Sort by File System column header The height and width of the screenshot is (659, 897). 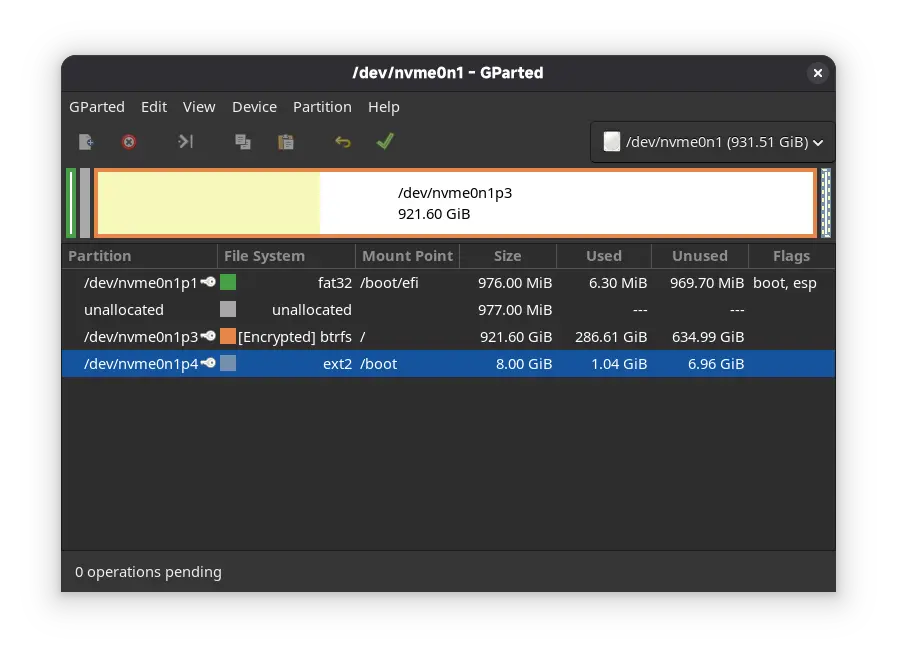point(286,256)
